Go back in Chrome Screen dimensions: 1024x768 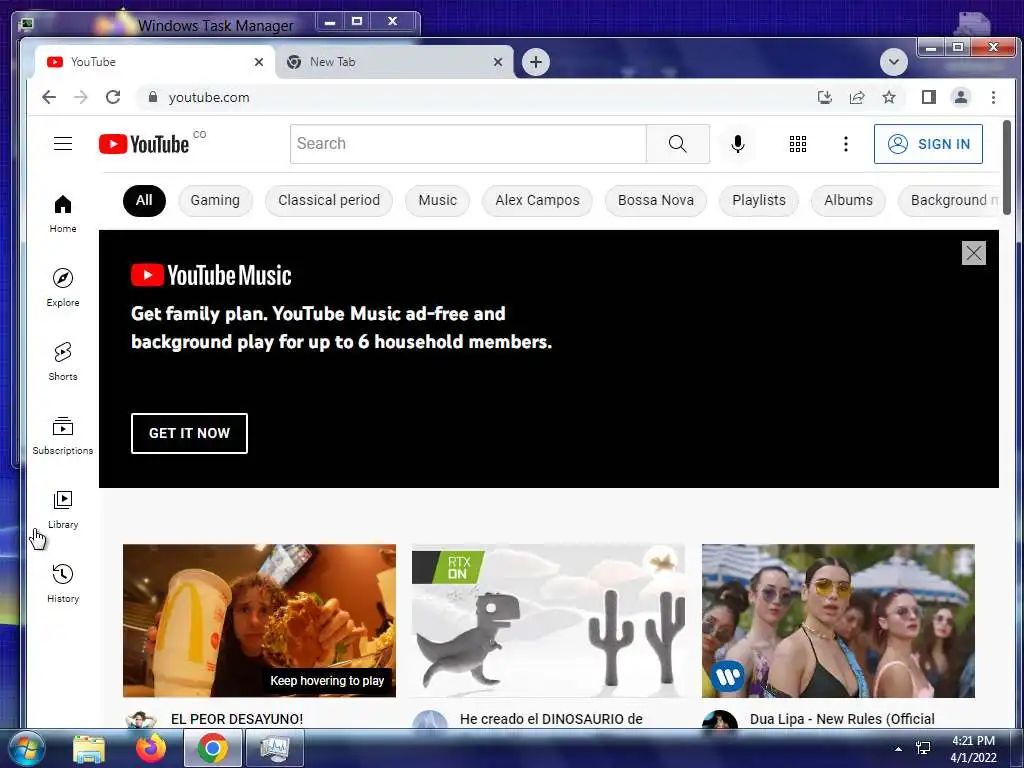coord(49,97)
